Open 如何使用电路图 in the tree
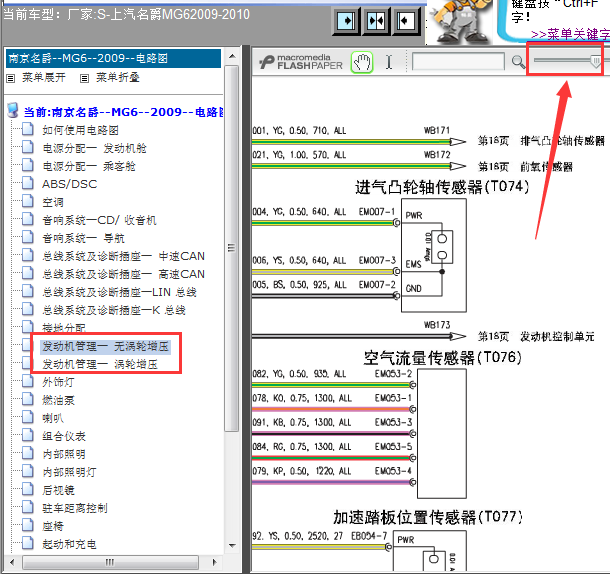Image resolution: width=610 pixels, height=574 pixels. coord(80,130)
